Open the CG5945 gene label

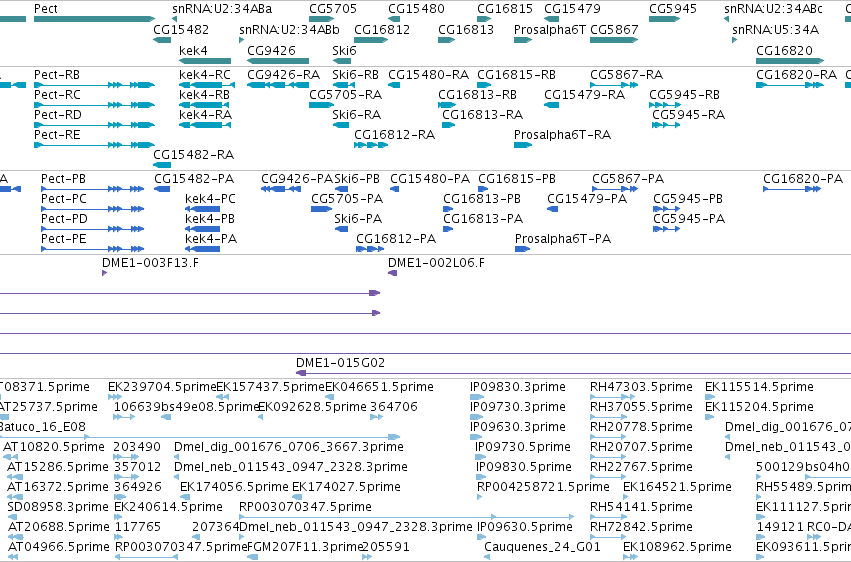click(x=673, y=9)
